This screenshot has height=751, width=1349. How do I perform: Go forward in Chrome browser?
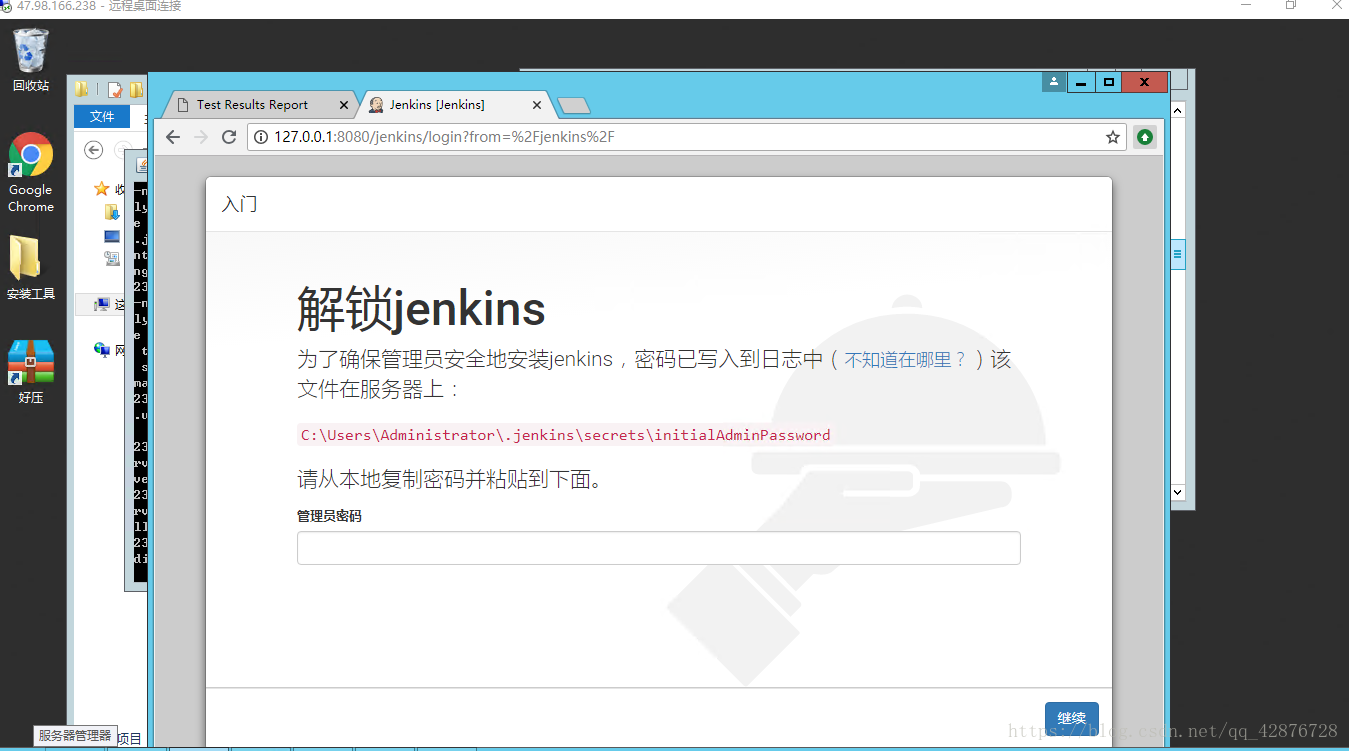[x=201, y=137]
